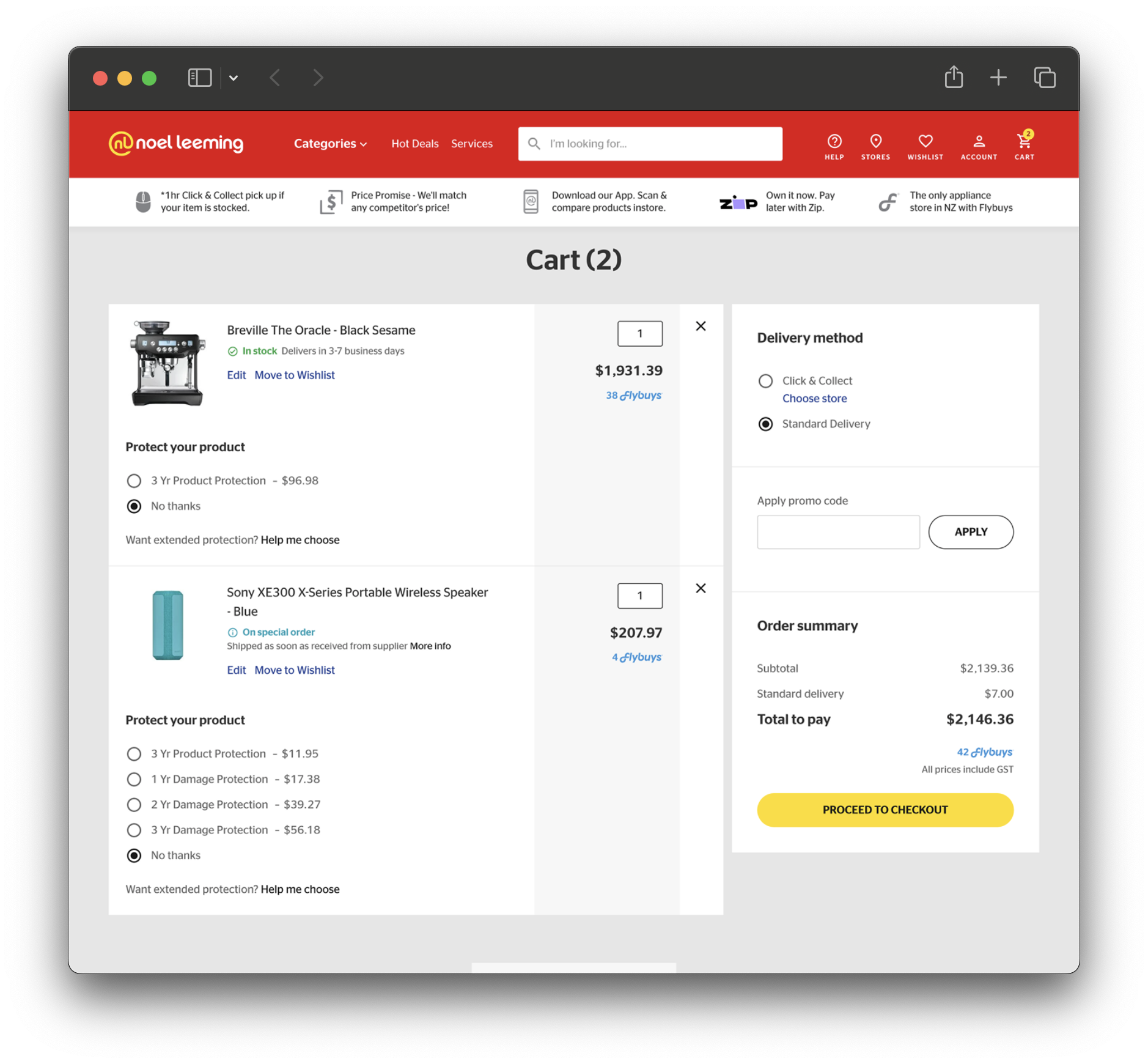
Task: Select Click & Collect delivery method
Action: (x=765, y=381)
